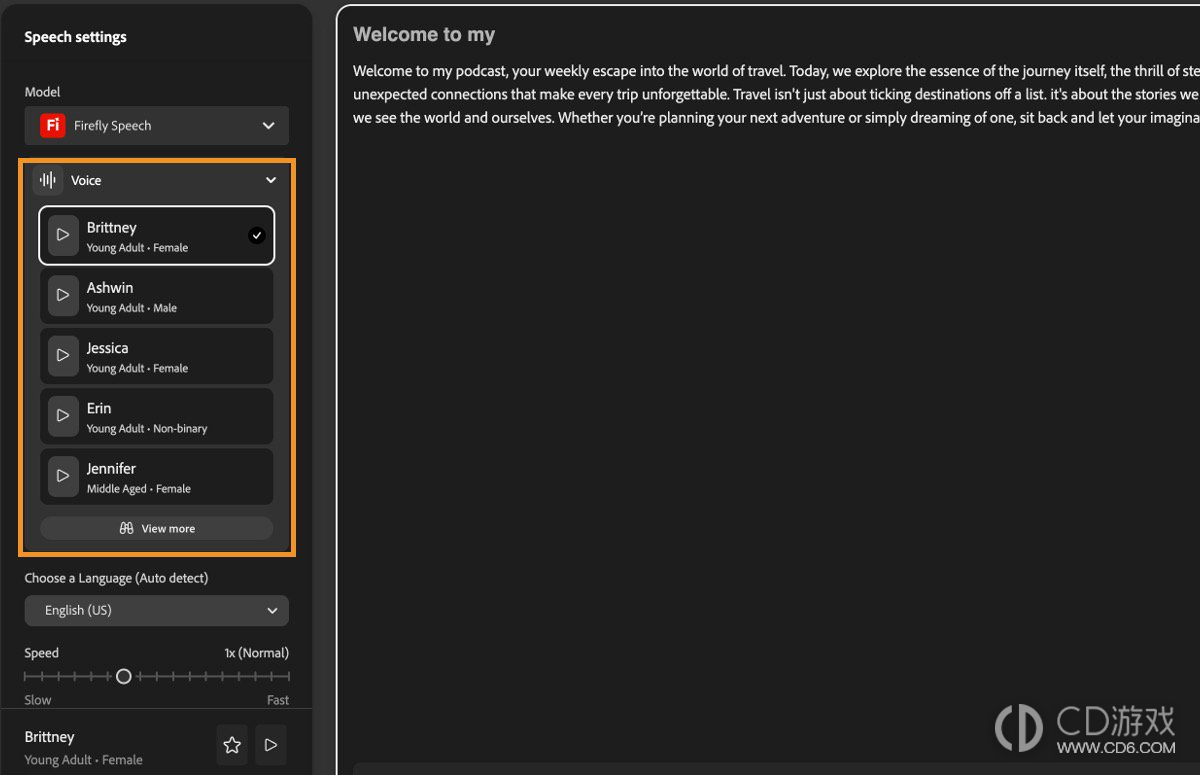The image size is (1200, 775).
Task: Click the Middle Aged • Female description
Action: point(139,489)
